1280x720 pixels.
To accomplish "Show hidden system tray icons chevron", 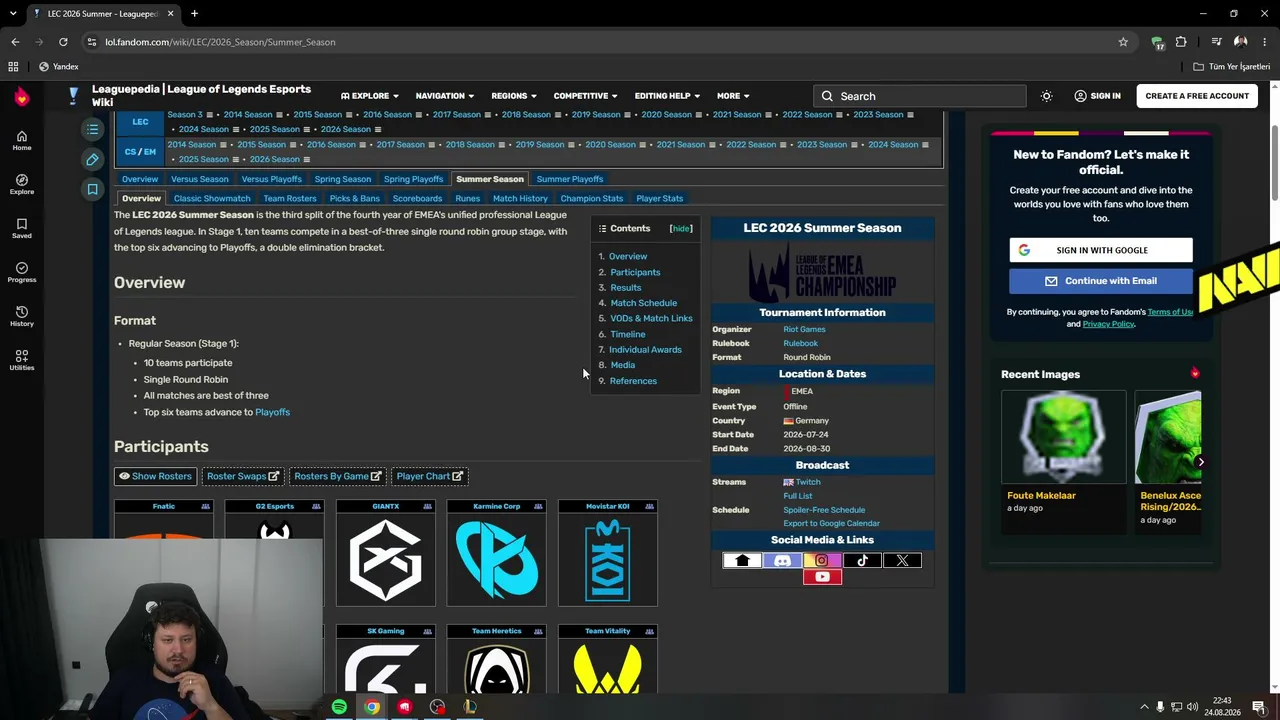I will [x=1144, y=707].
